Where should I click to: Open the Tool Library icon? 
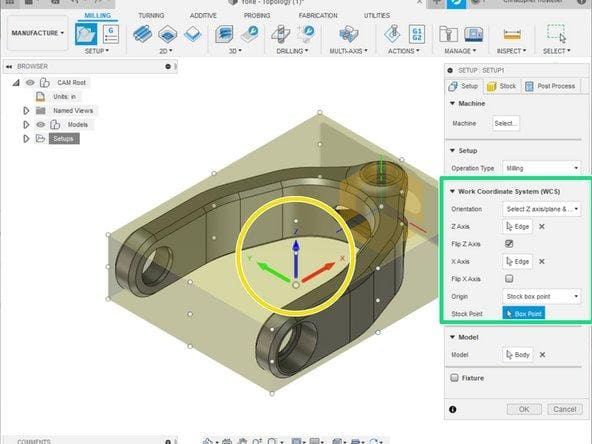tap(448, 34)
